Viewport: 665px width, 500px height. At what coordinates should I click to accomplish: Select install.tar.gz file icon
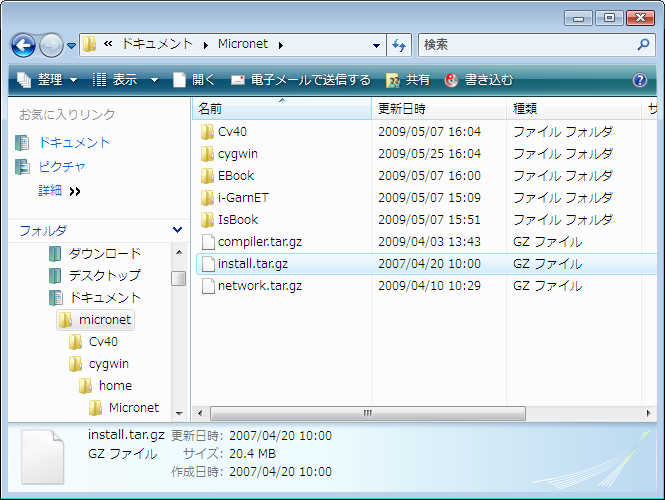(x=208, y=264)
